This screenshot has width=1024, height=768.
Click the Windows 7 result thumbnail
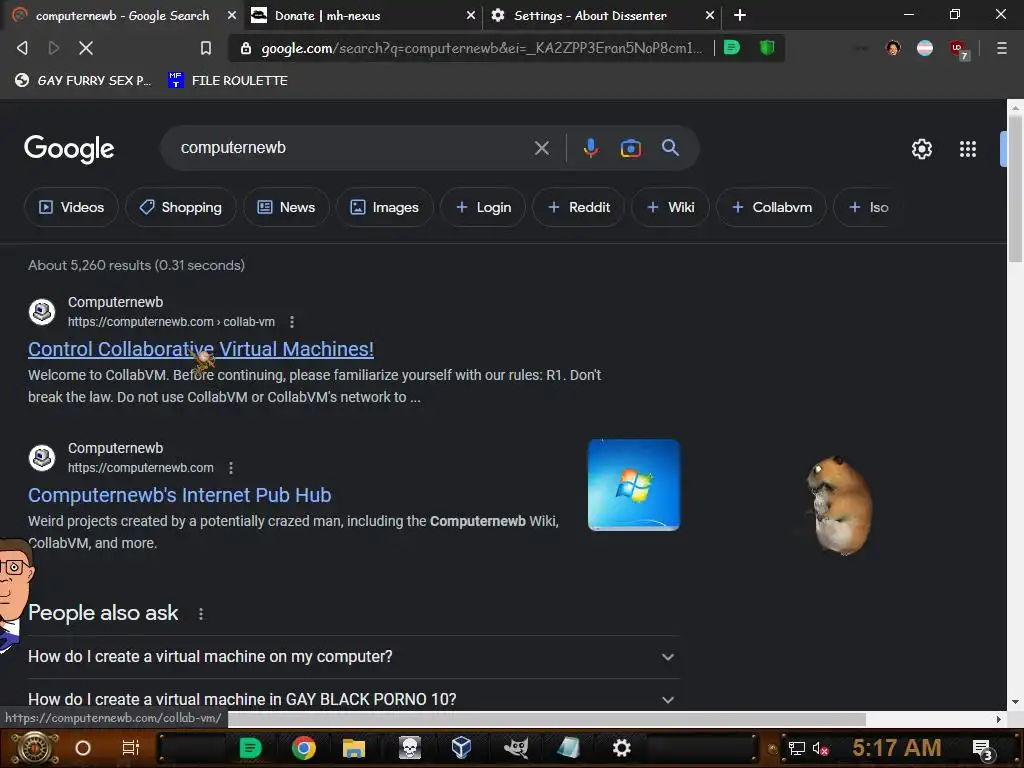click(x=633, y=485)
